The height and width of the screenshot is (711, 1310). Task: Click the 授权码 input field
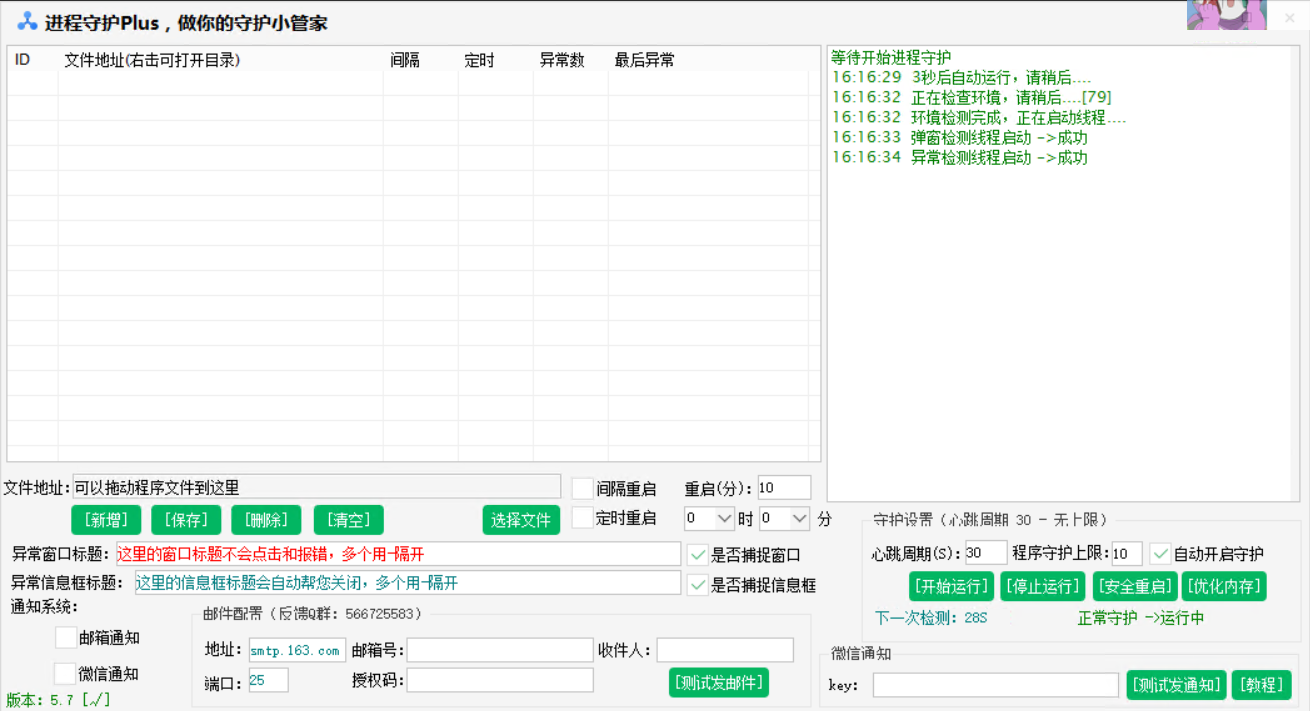click(x=500, y=680)
